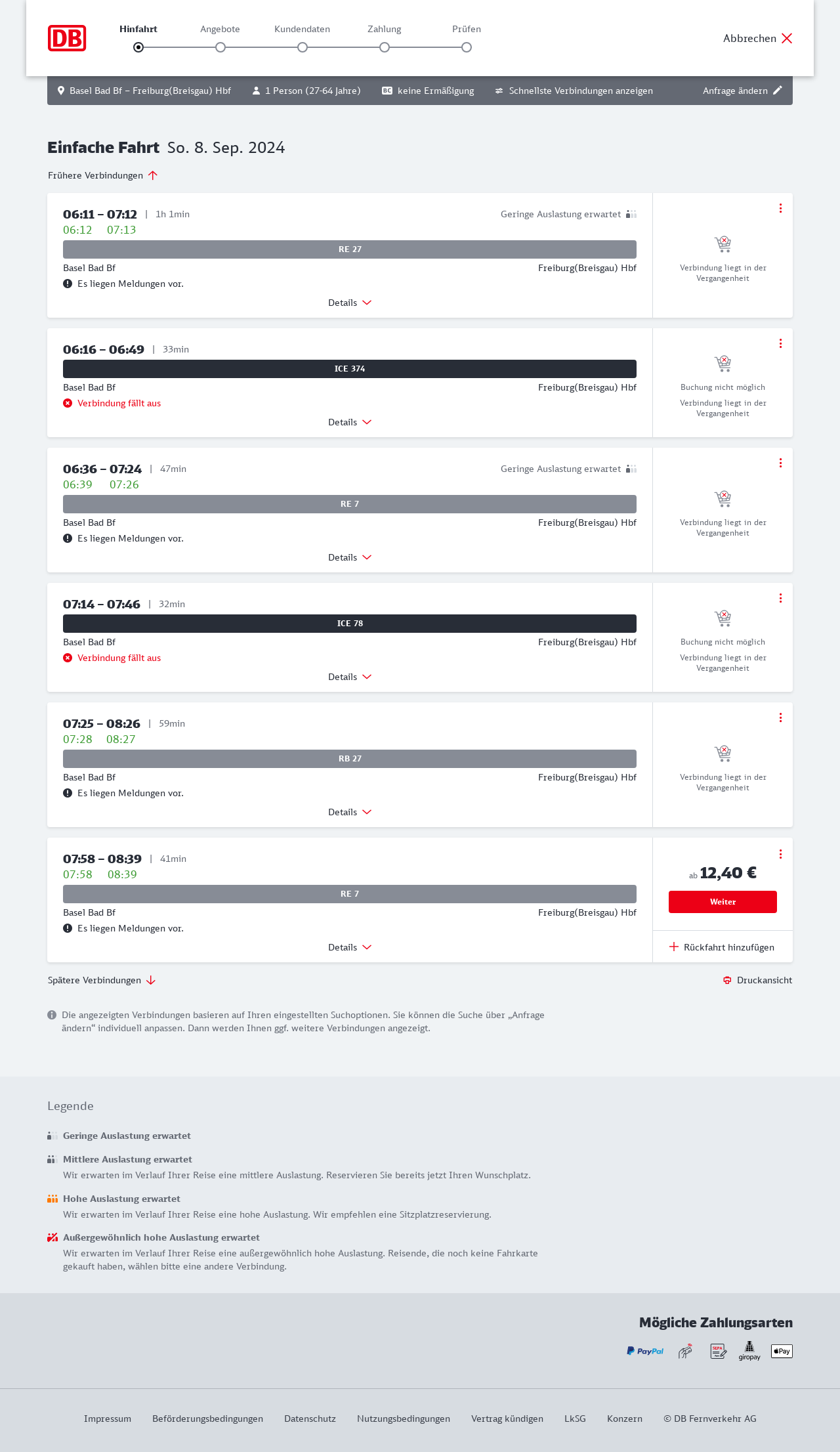Click the printer icon for Druckansicht
The image size is (840, 1452).
point(727,980)
